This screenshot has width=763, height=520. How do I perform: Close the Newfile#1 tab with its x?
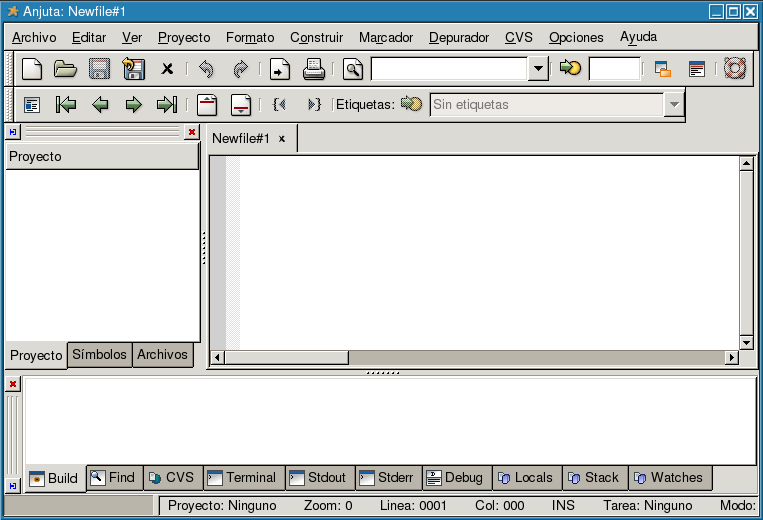click(282, 139)
